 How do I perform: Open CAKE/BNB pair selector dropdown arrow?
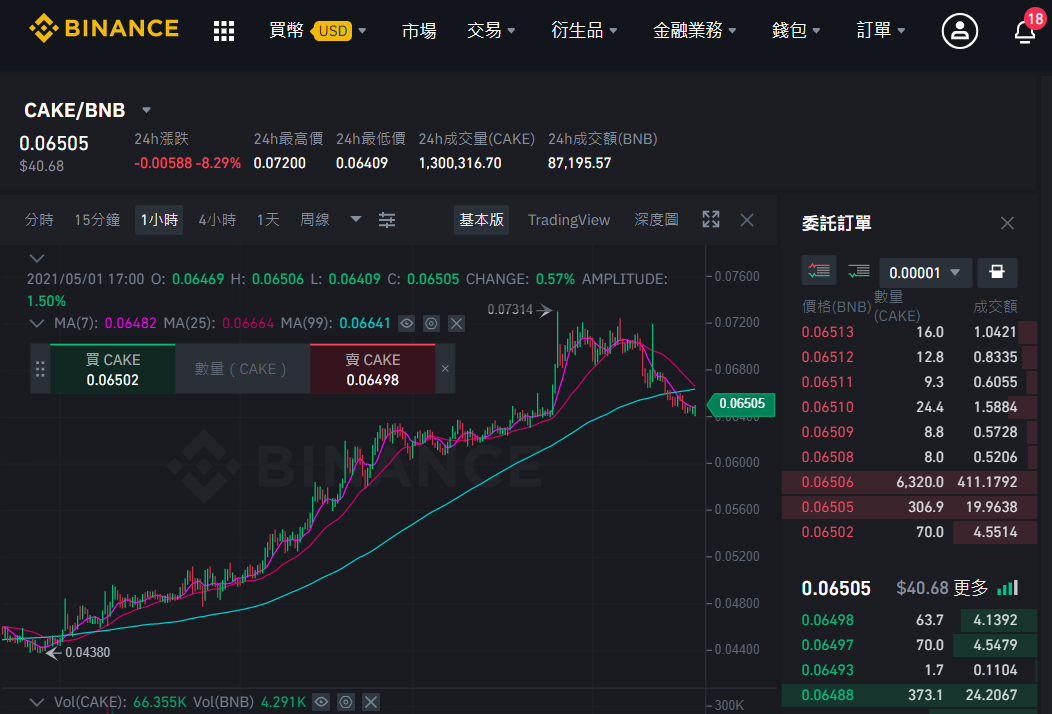[146, 110]
